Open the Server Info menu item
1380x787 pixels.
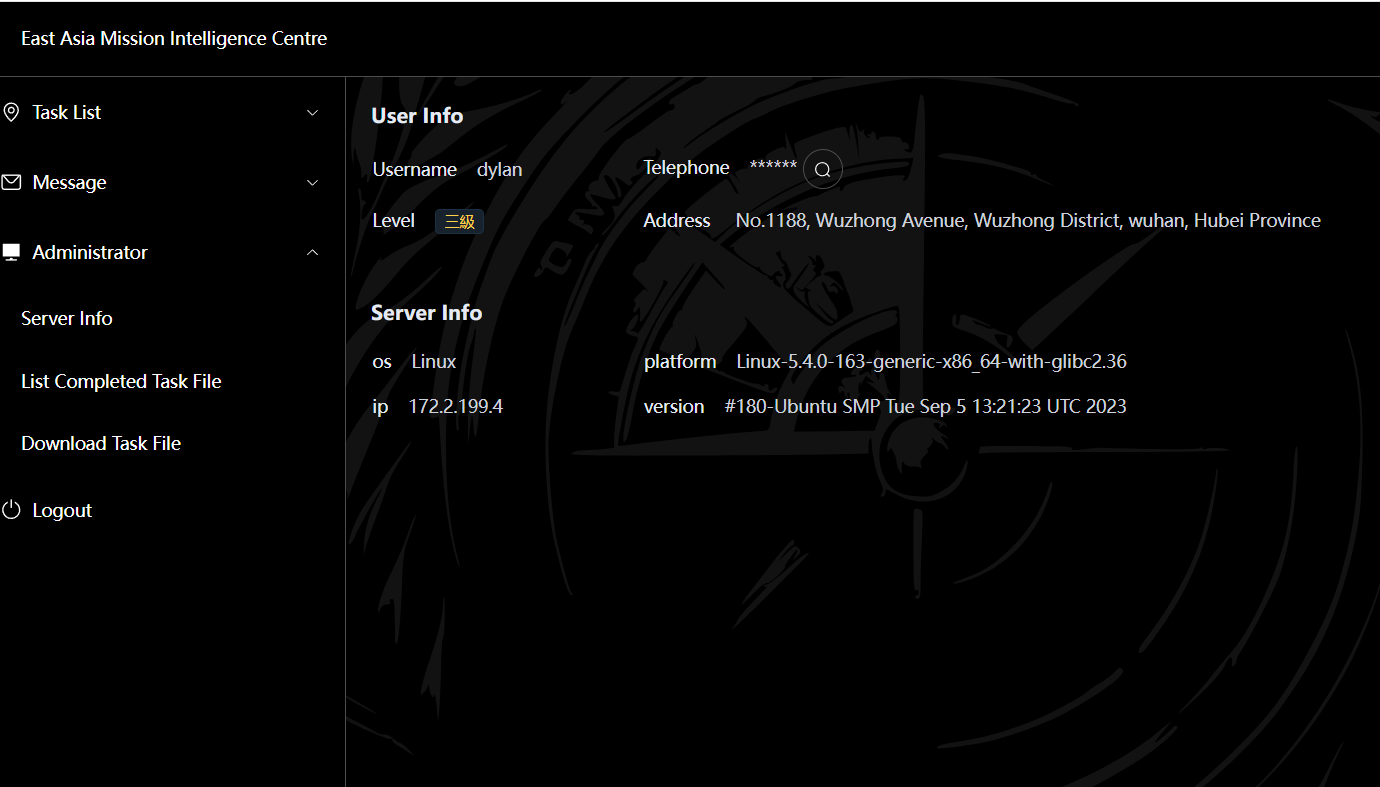tap(67, 318)
